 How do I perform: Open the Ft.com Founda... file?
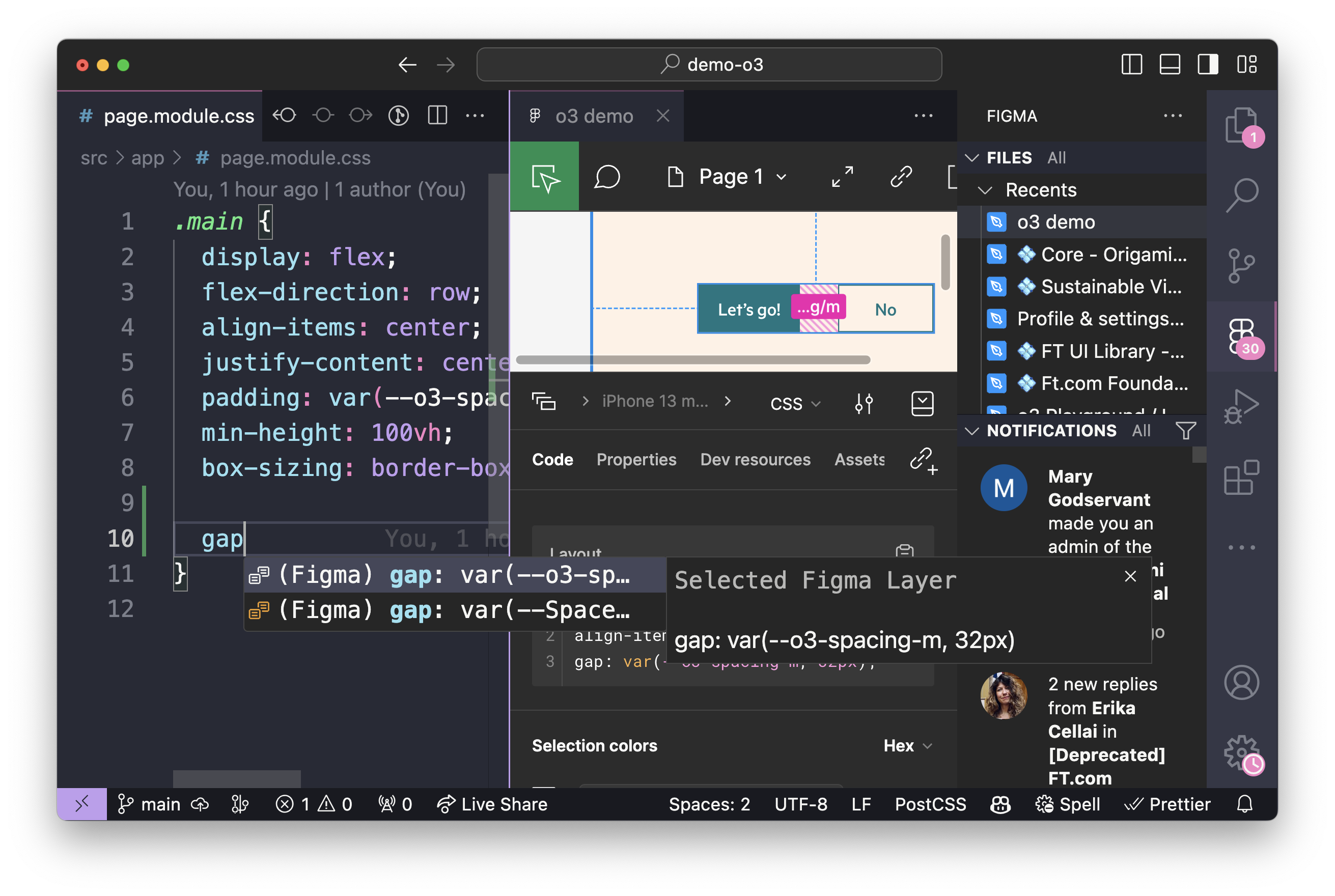(1082, 383)
